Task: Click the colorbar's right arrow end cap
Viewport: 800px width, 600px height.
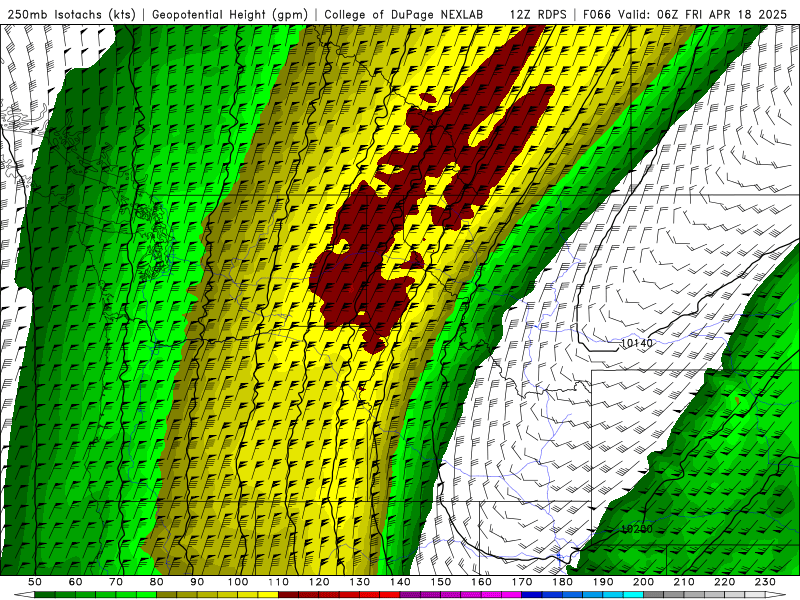Action: click(776, 595)
